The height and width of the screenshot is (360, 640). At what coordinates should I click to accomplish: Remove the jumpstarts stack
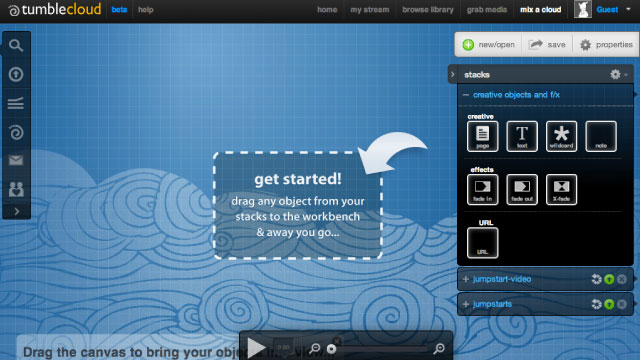622,304
